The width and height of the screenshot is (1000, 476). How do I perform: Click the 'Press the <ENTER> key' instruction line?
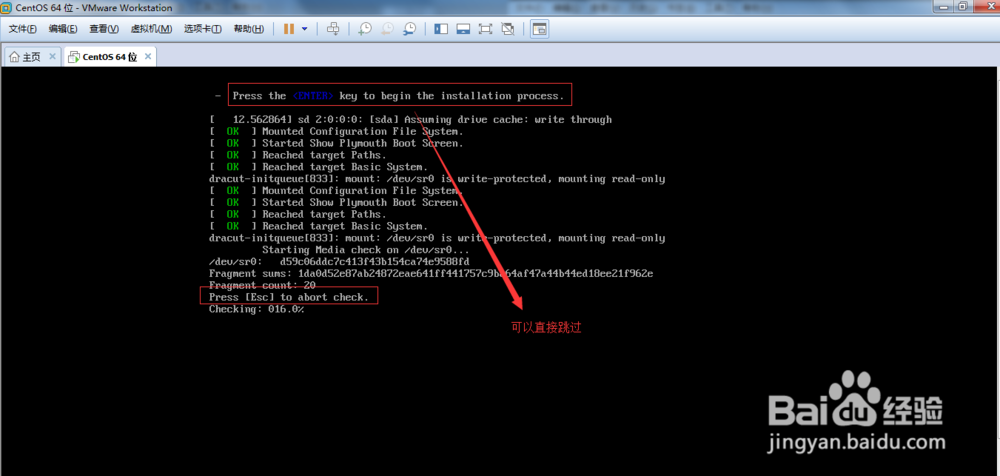pyautogui.click(x=399, y=96)
